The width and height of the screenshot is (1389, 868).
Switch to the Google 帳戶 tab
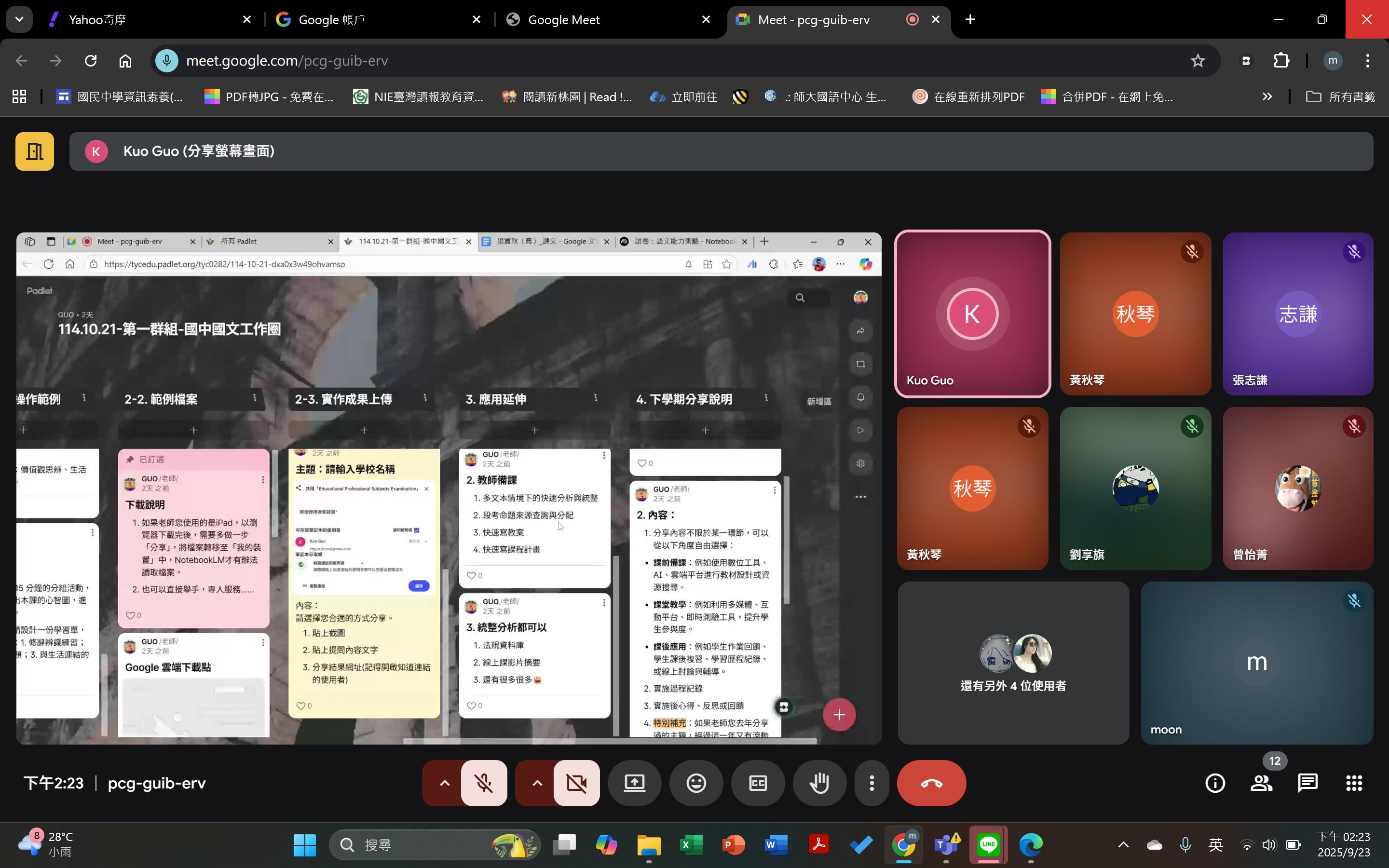(x=332, y=19)
